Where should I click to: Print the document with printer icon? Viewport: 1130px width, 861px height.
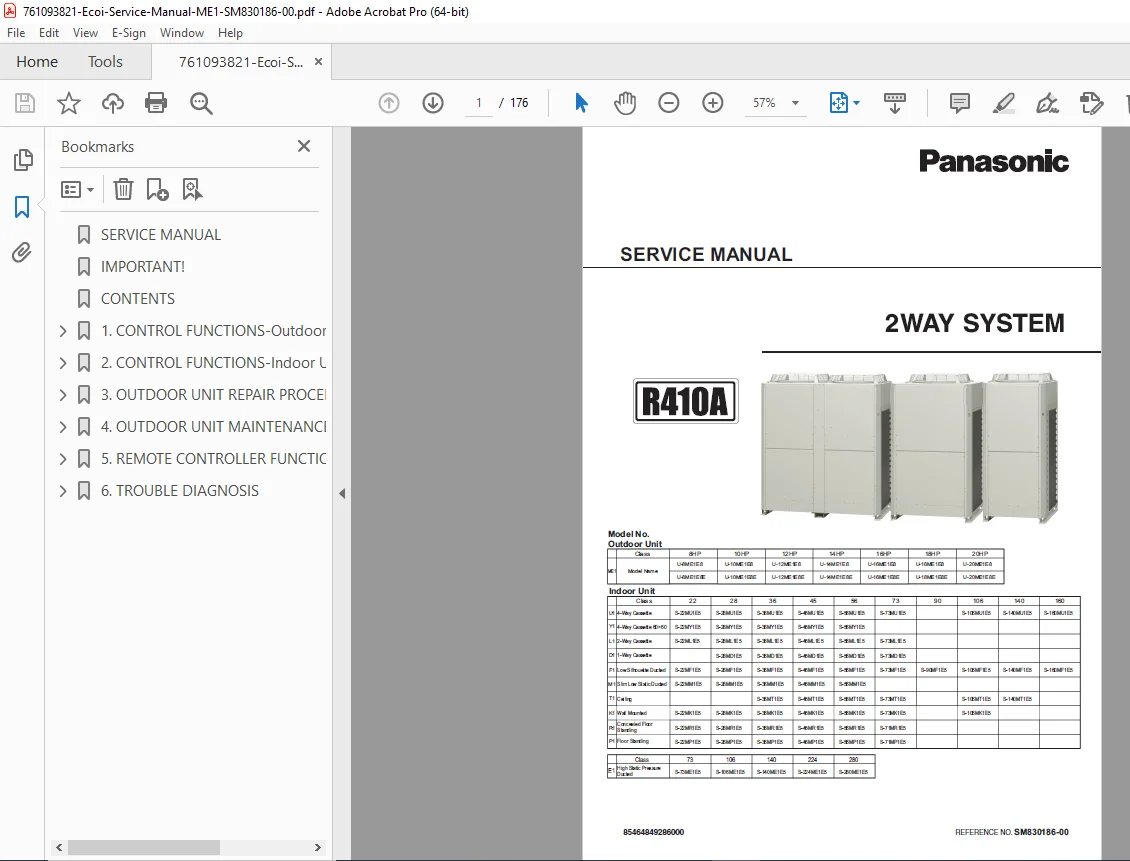(x=156, y=103)
